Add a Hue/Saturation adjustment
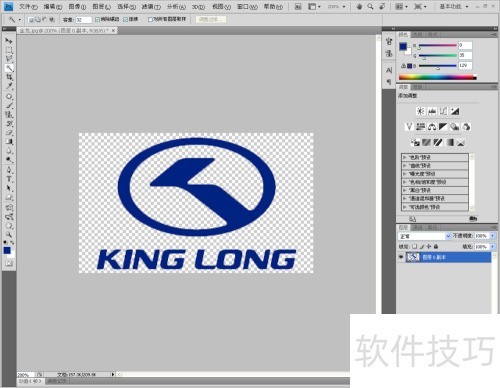Image resolution: width=500 pixels, height=388 pixels. coord(421,127)
